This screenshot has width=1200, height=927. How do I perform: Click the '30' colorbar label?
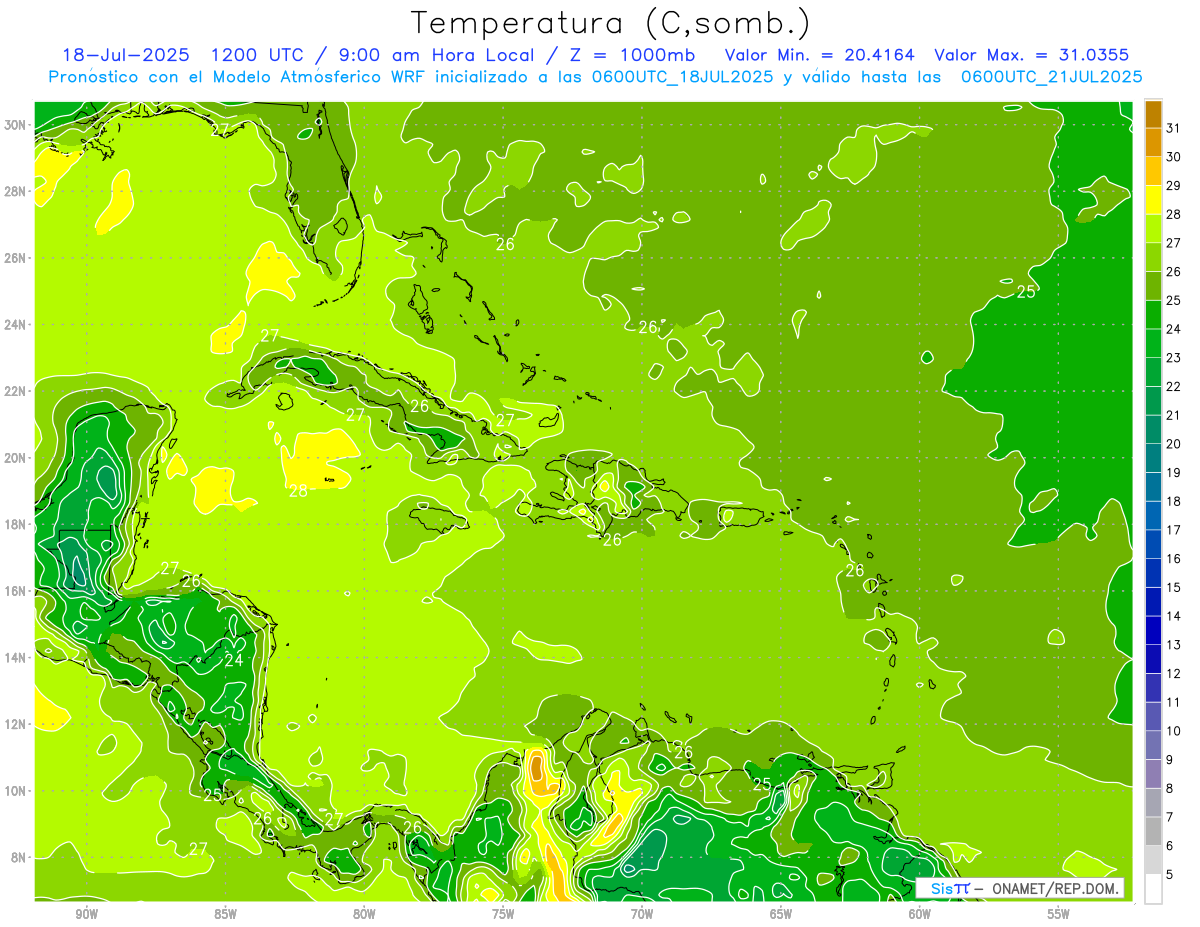1174,157
